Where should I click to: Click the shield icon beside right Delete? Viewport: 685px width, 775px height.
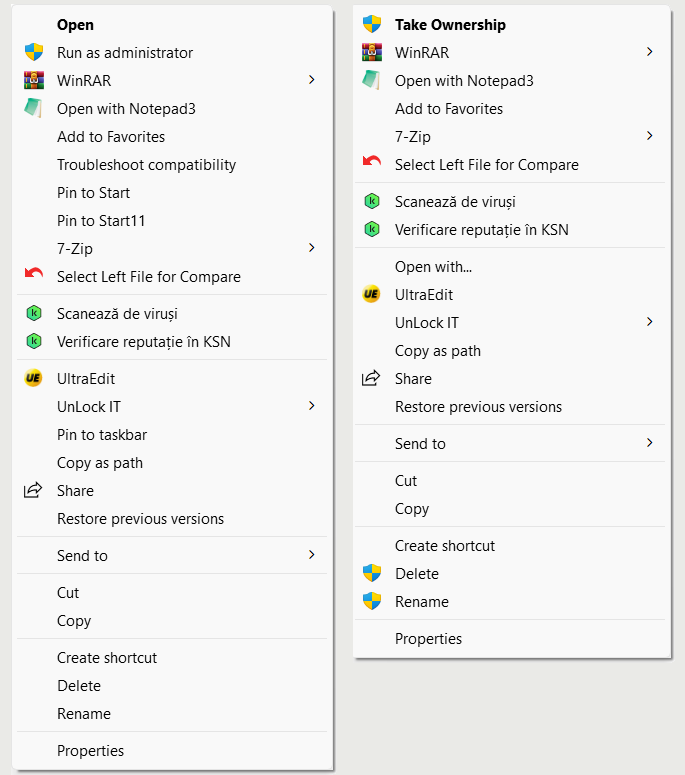372,573
